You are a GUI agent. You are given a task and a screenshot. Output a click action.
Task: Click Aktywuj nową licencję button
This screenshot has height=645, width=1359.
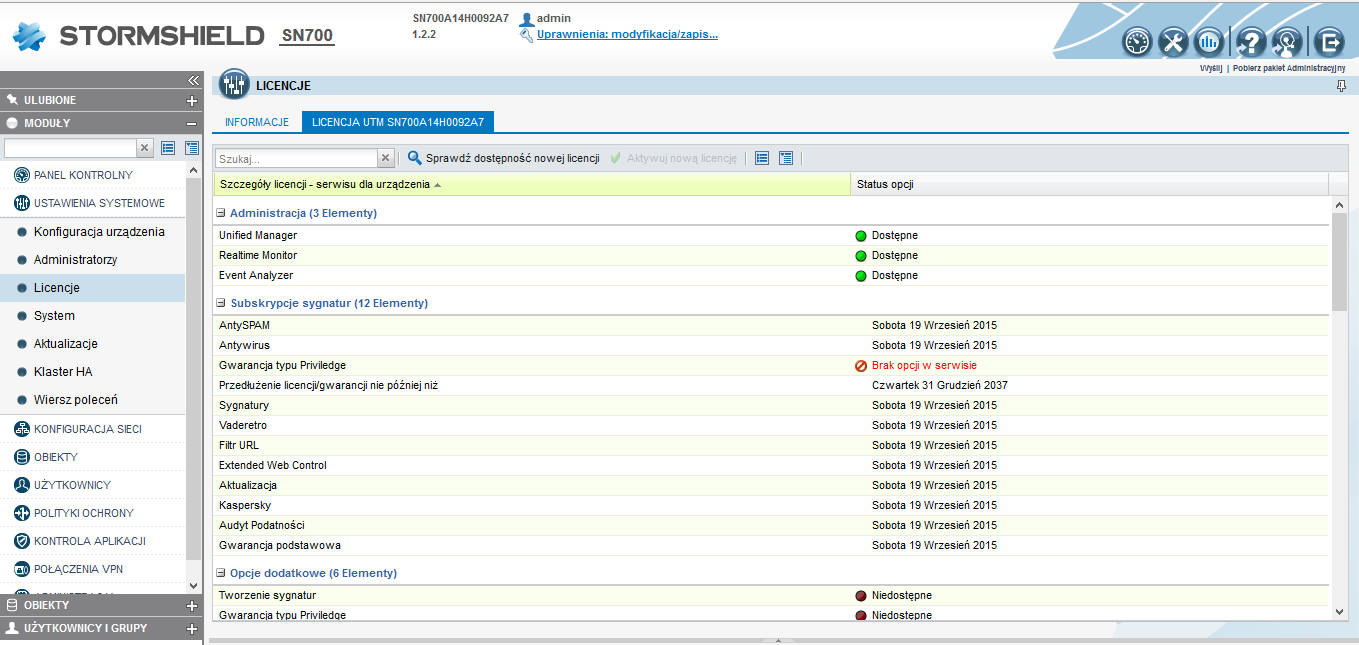673,158
